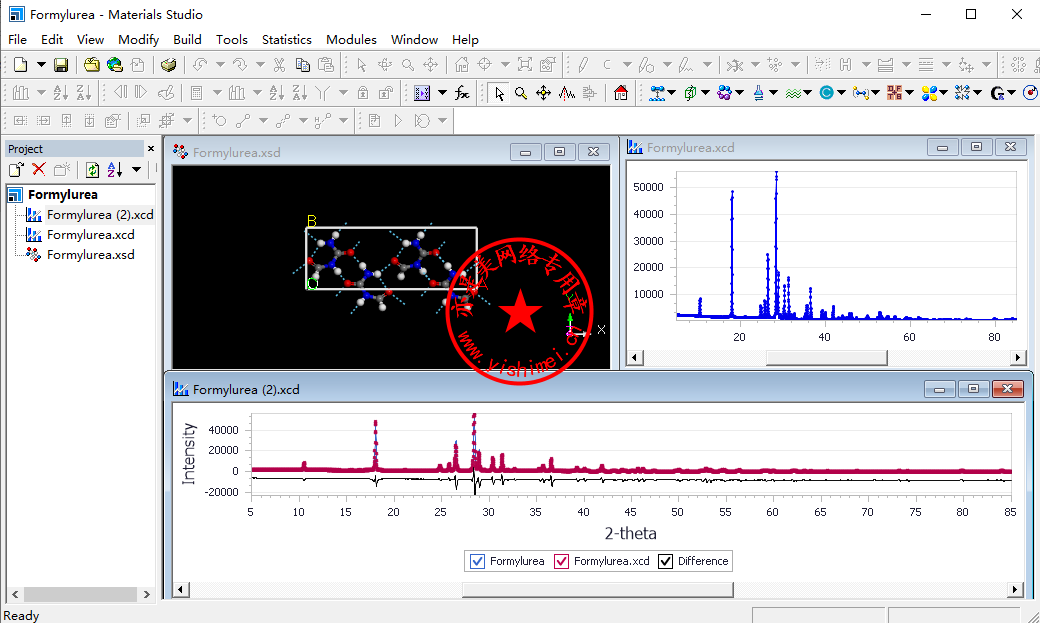Click the globe import icon
The image size is (1040, 623).
[x=115, y=64]
